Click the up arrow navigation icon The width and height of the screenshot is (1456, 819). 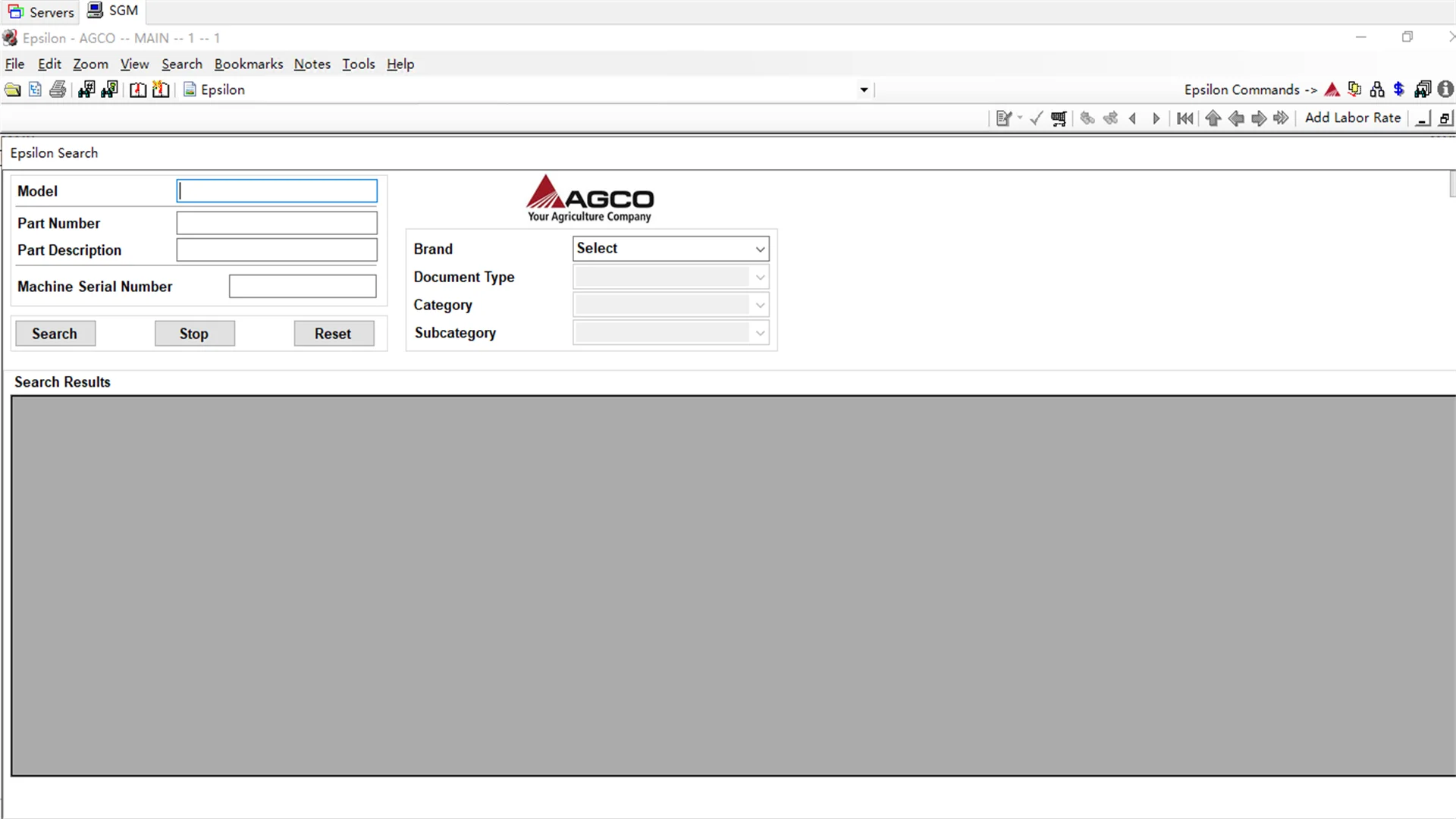pos(1213,118)
